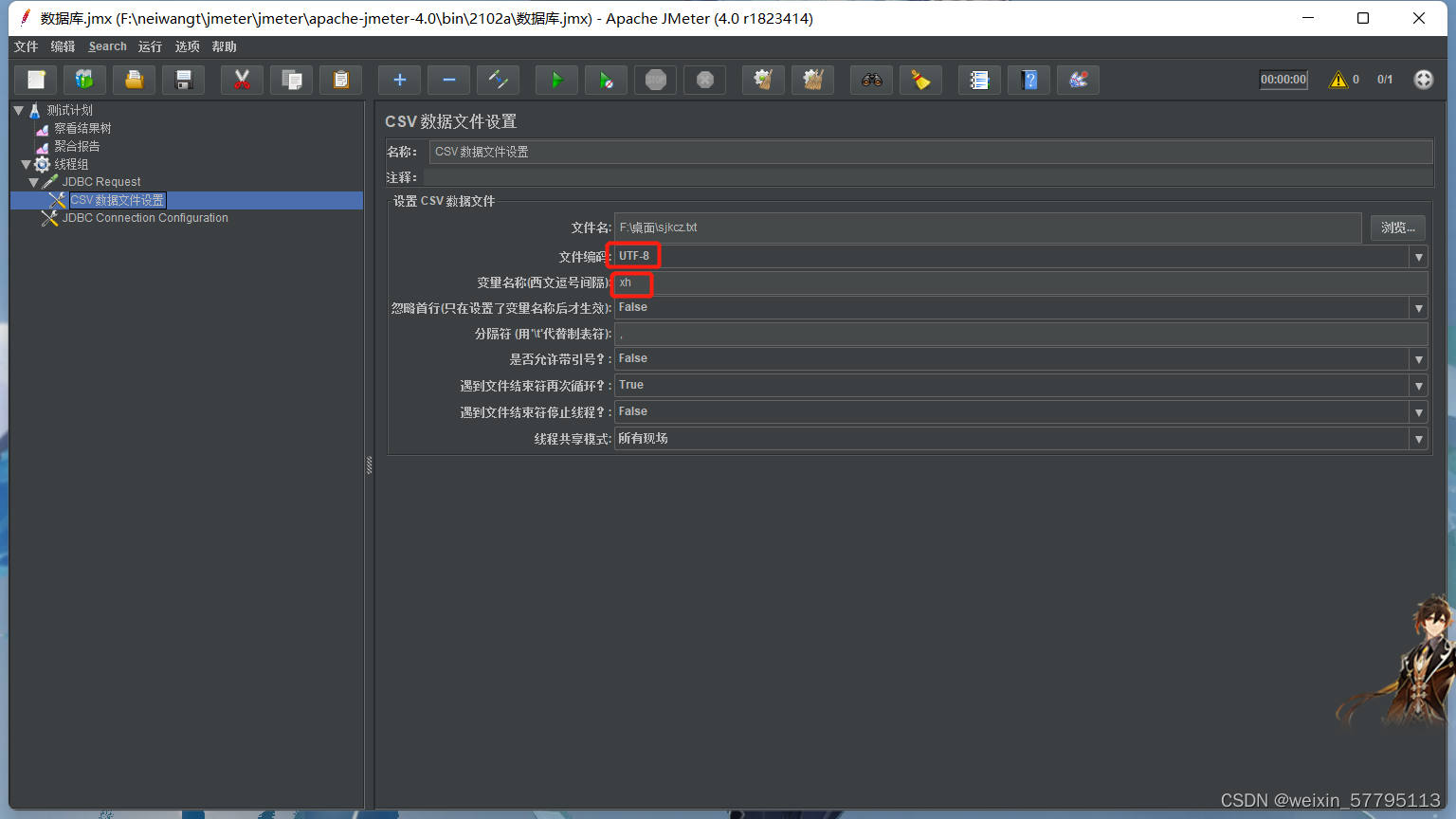Open the 线程共享模式 dropdown
The height and width of the screenshot is (819, 1456).
[x=1418, y=439]
